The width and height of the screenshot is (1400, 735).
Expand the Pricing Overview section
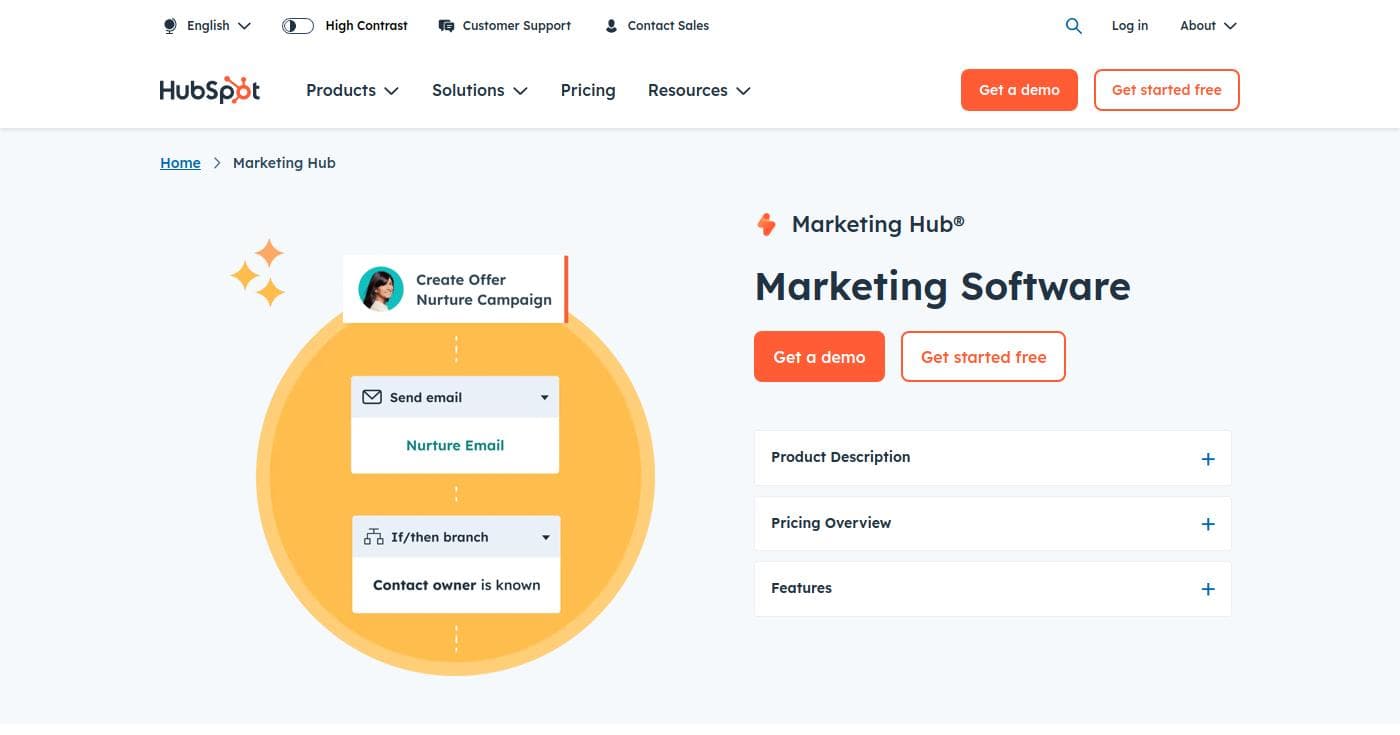click(1208, 523)
